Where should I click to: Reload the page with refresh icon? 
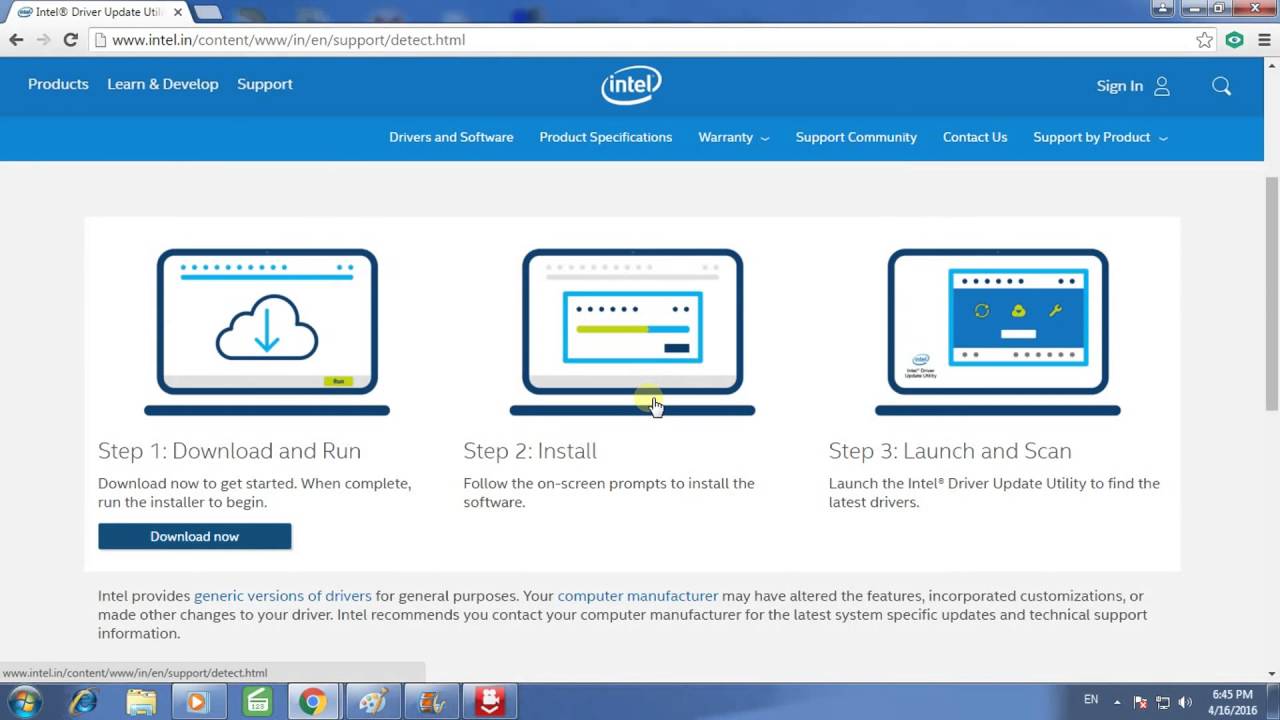coord(70,40)
